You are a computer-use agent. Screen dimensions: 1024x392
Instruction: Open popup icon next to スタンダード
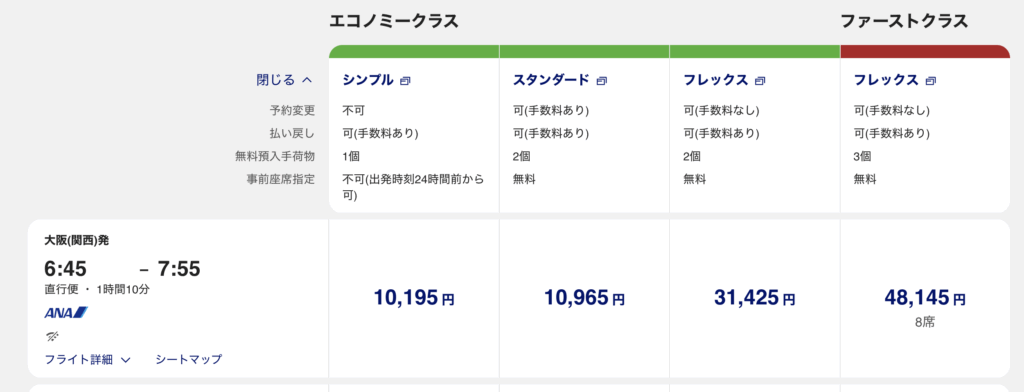pyautogui.click(x=601, y=81)
